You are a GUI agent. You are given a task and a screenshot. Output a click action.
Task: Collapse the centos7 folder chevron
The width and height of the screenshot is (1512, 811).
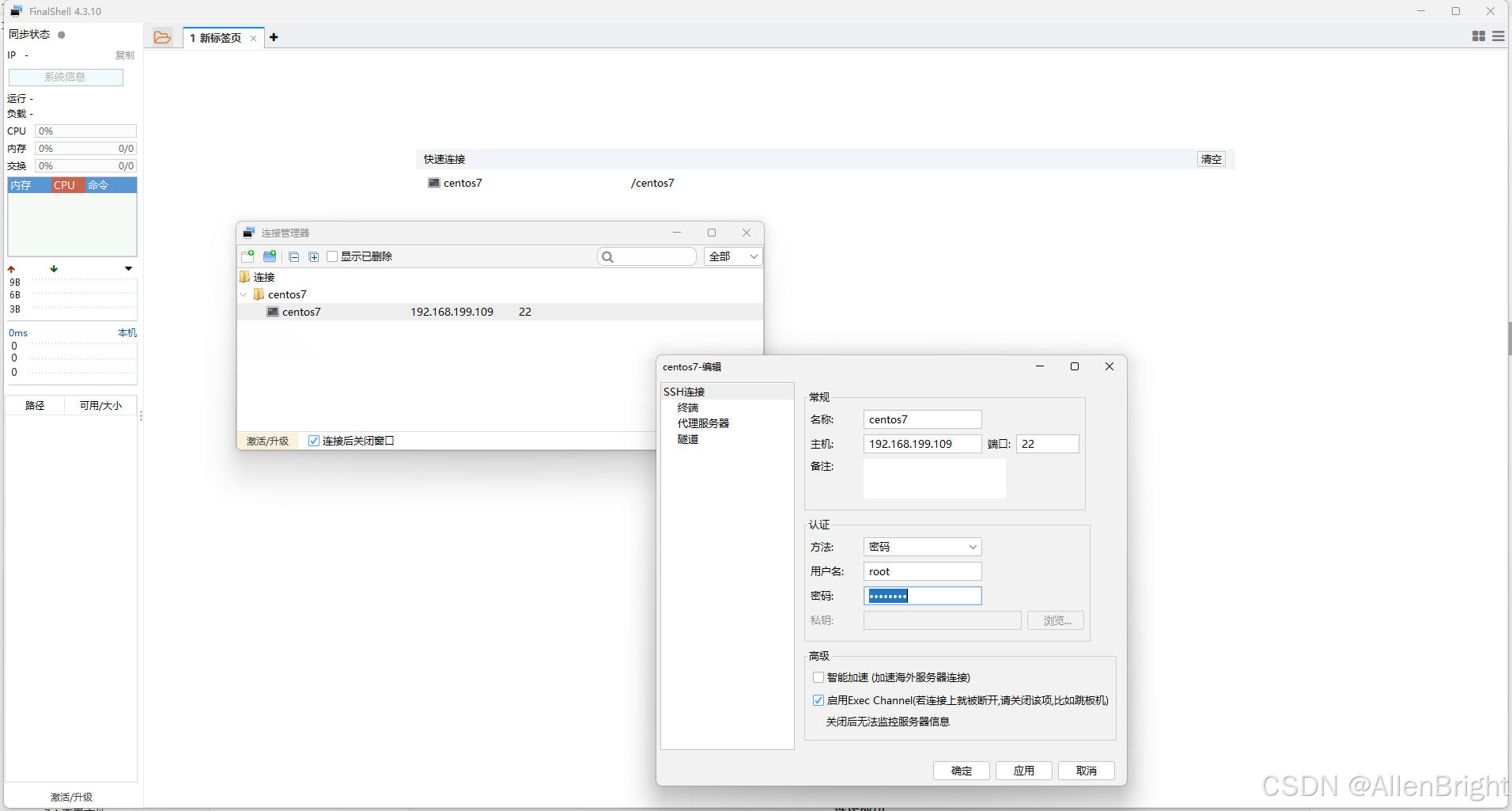244,294
